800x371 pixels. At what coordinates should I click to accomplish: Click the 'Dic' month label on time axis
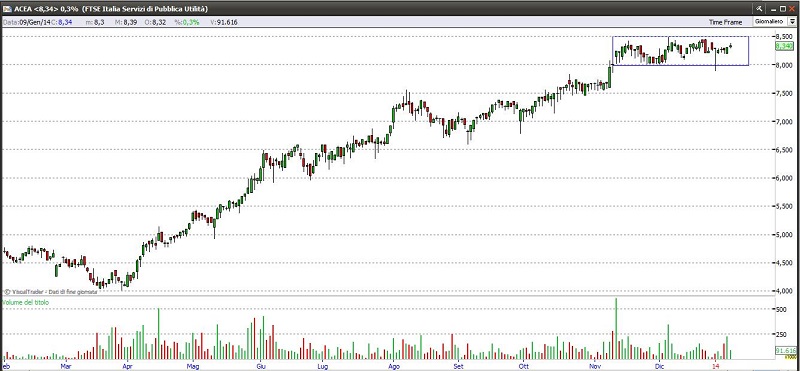[x=660, y=366]
